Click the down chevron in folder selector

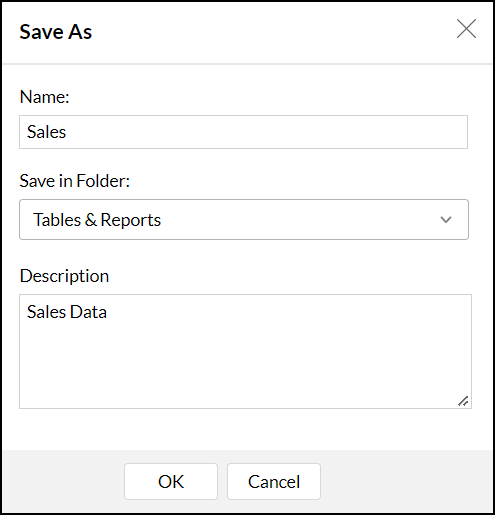pyautogui.click(x=446, y=220)
